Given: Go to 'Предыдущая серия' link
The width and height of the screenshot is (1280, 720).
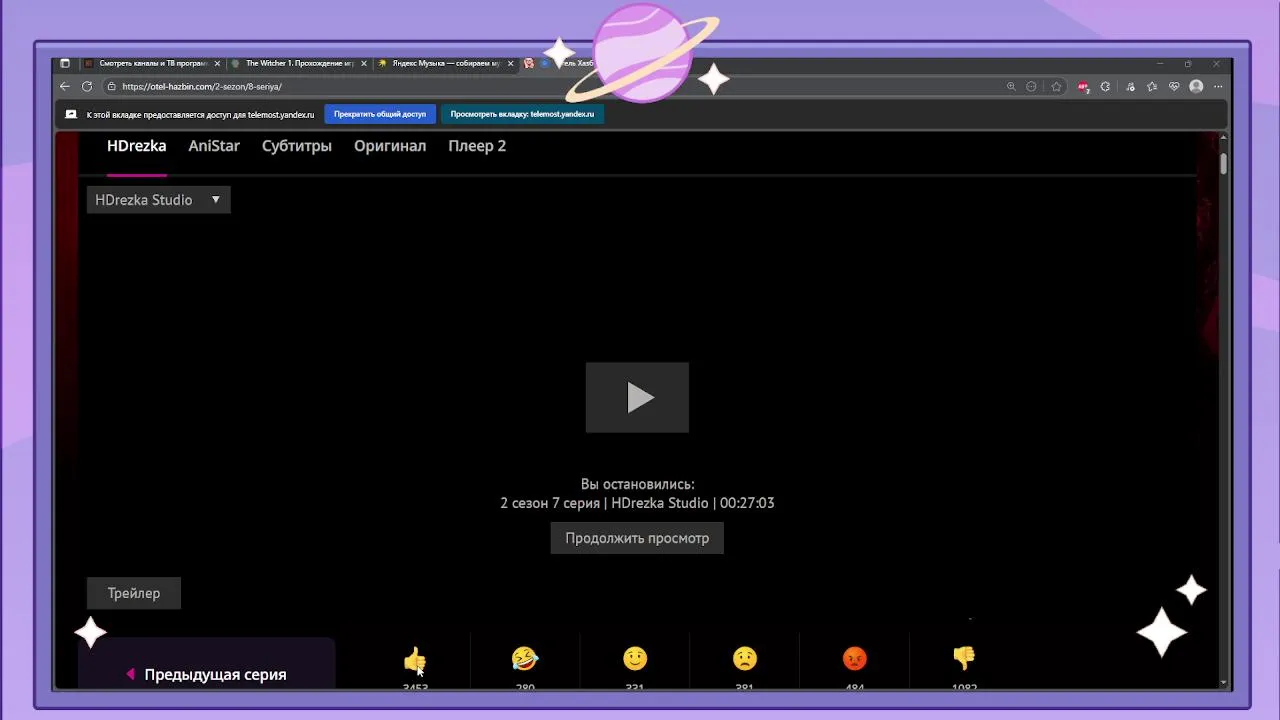Looking at the screenshot, I should (206, 674).
